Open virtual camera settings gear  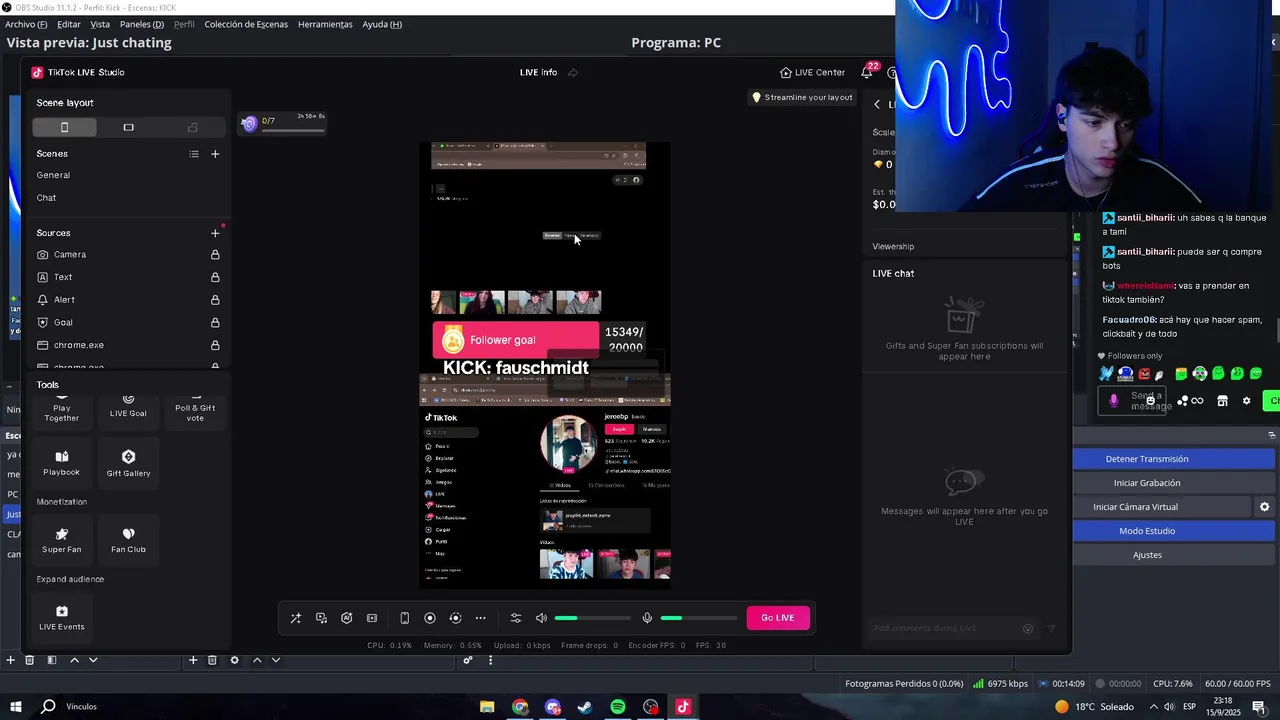click(x=1264, y=507)
